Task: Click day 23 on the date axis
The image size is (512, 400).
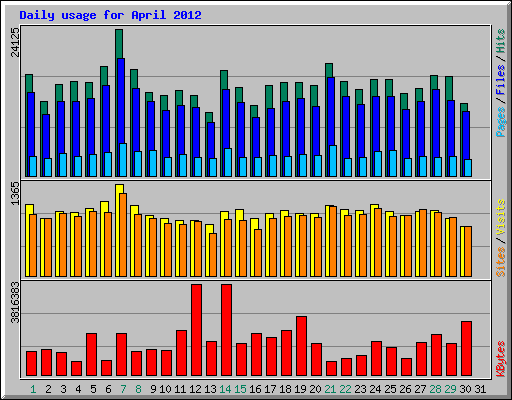Action: [360, 389]
